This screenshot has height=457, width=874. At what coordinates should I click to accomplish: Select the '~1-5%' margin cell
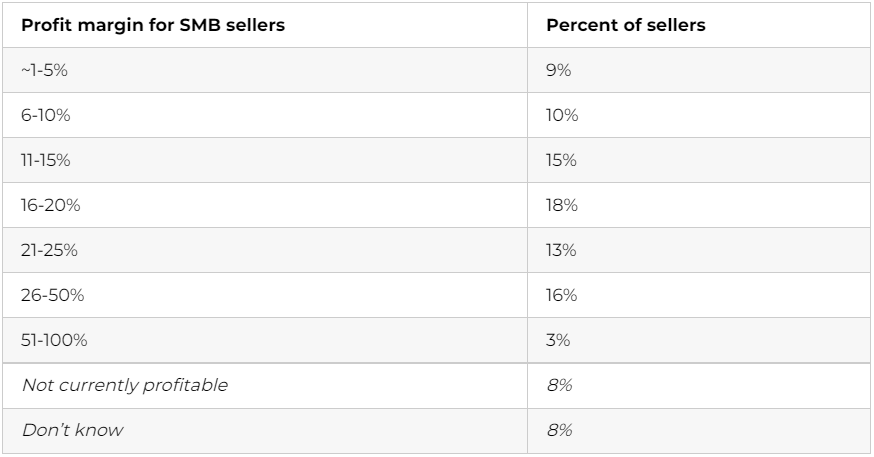[42, 71]
